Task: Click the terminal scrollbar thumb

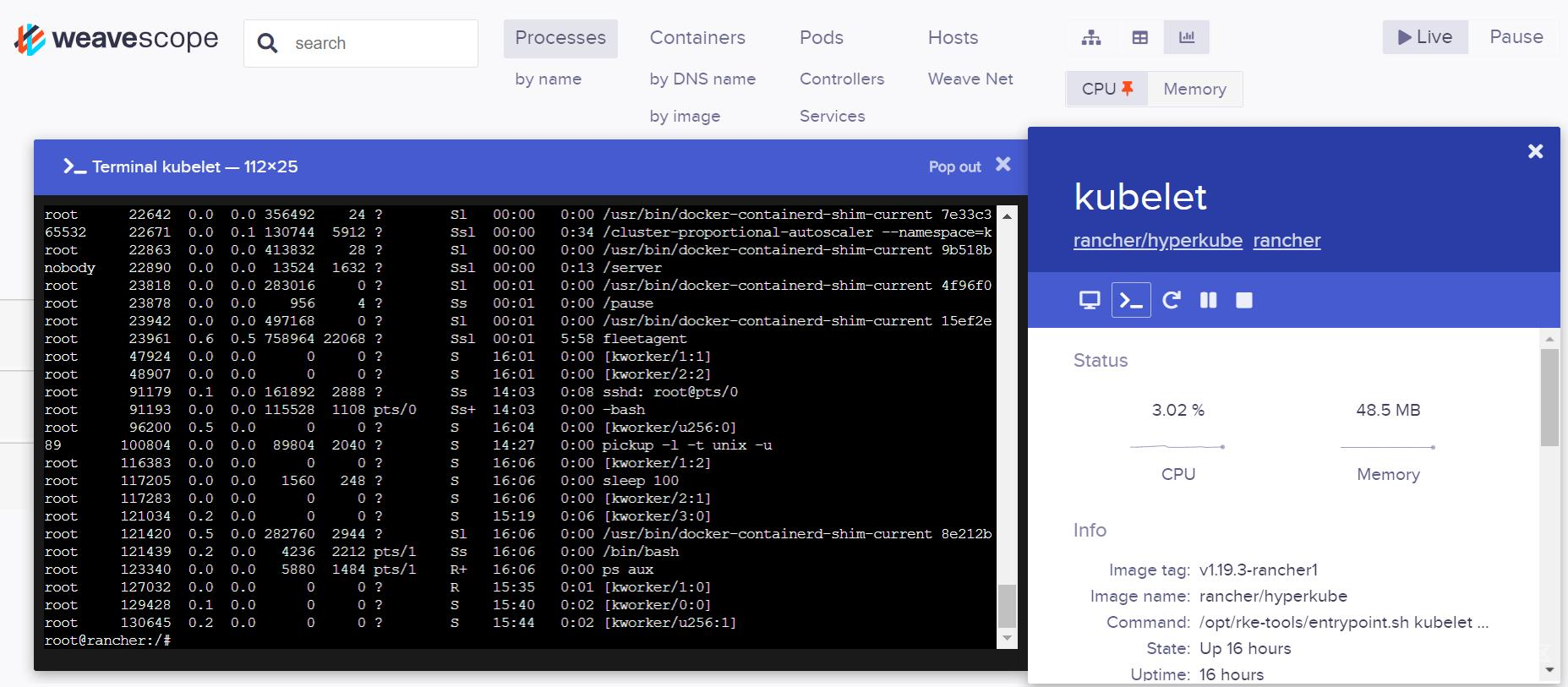Action: (1007, 606)
